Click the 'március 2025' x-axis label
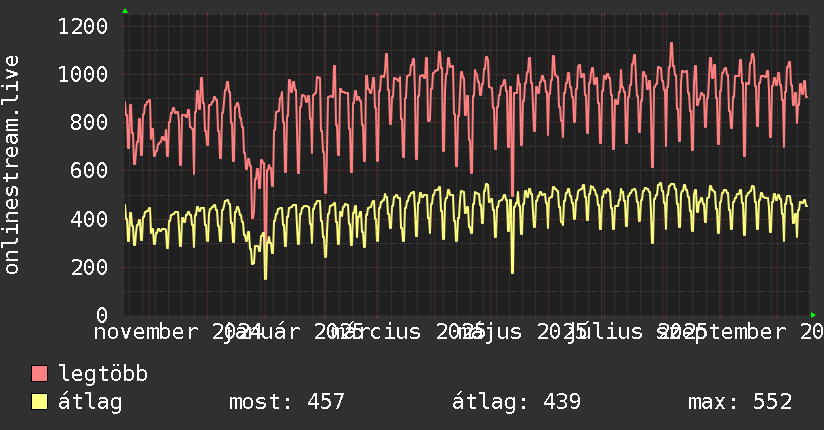The height and width of the screenshot is (430, 824). pyautogui.click(x=409, y=332)
